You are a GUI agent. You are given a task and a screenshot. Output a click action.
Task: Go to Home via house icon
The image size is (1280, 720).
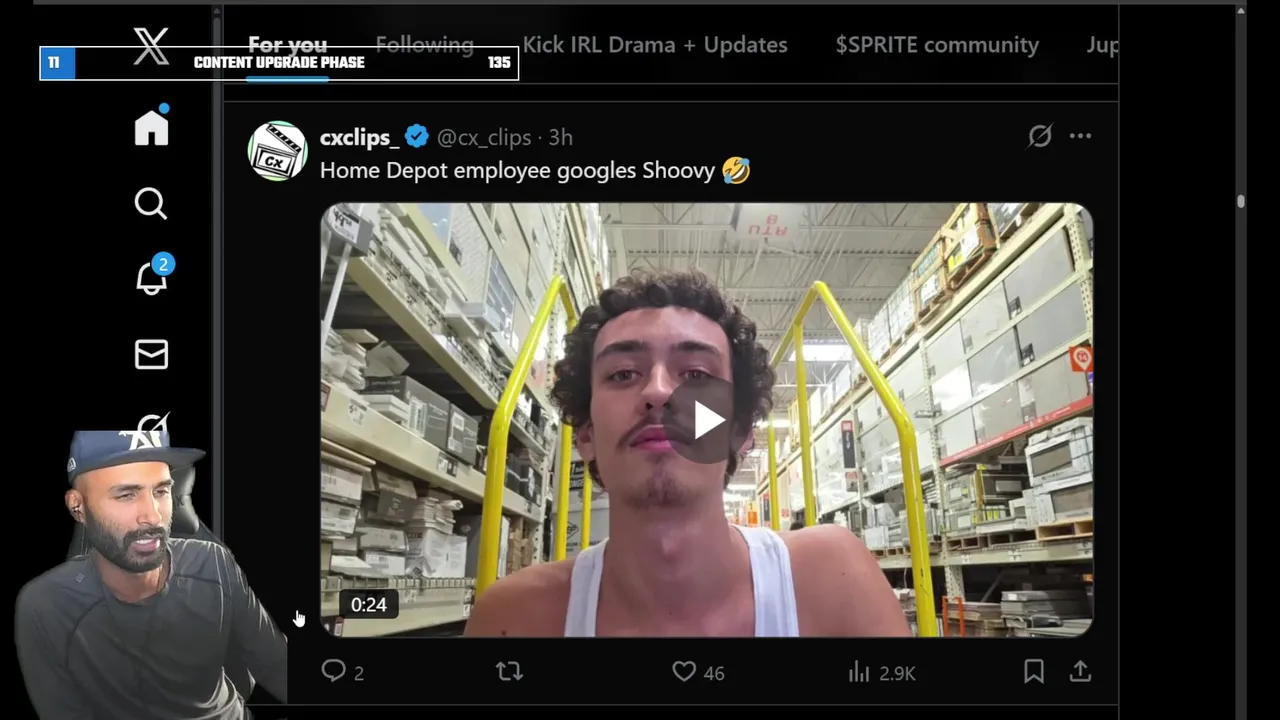(152, 127)
